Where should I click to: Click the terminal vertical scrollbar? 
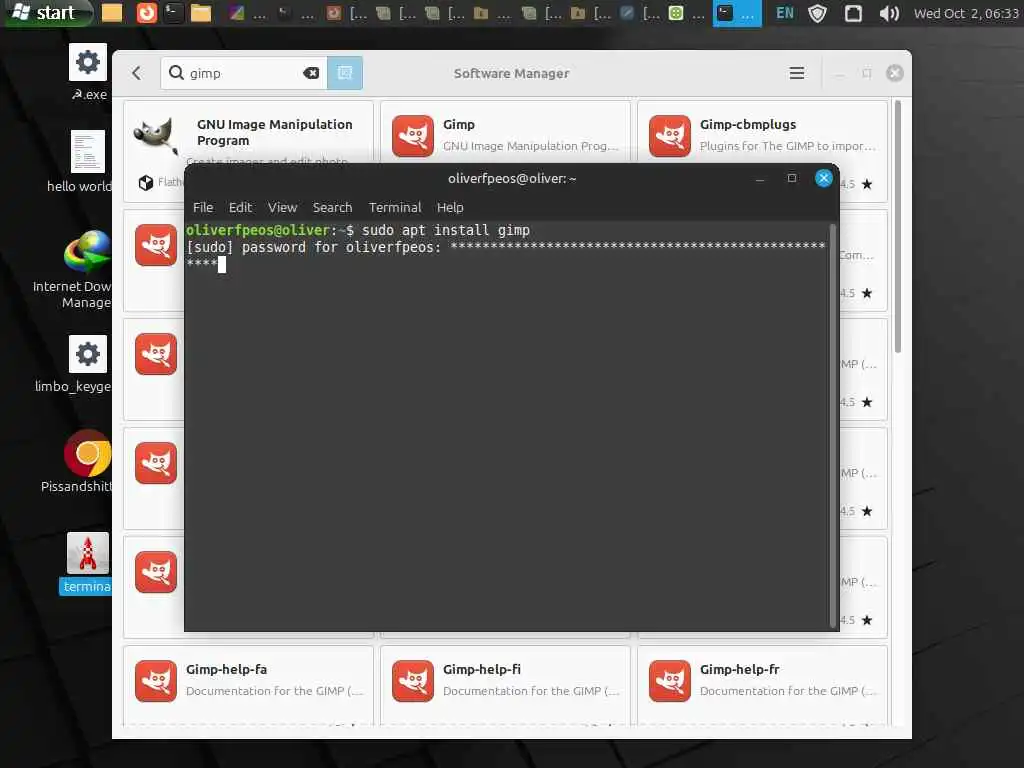click(x=833, y=424)
